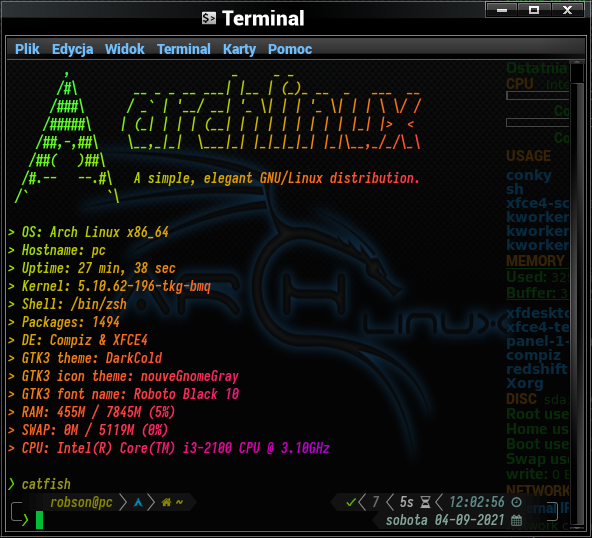Click the green cursor block at prompt
The image size is (592, 538).
[39, 520]
